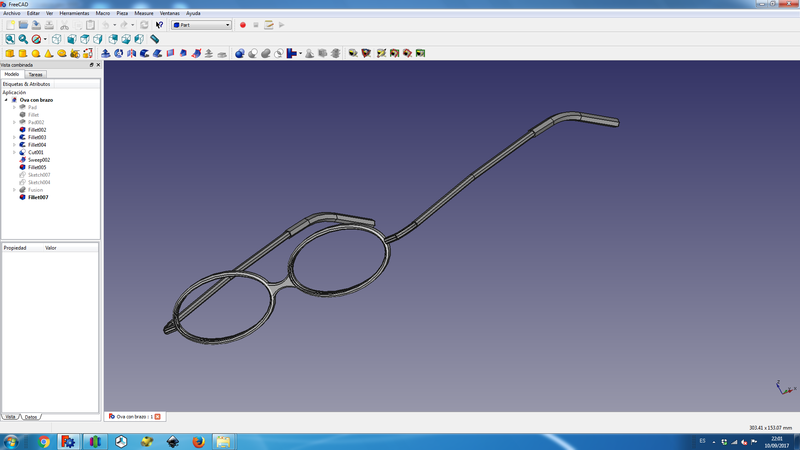The image size is (800, 450).
Task: Click the Save document icon
Action: (x=36, y=25)
